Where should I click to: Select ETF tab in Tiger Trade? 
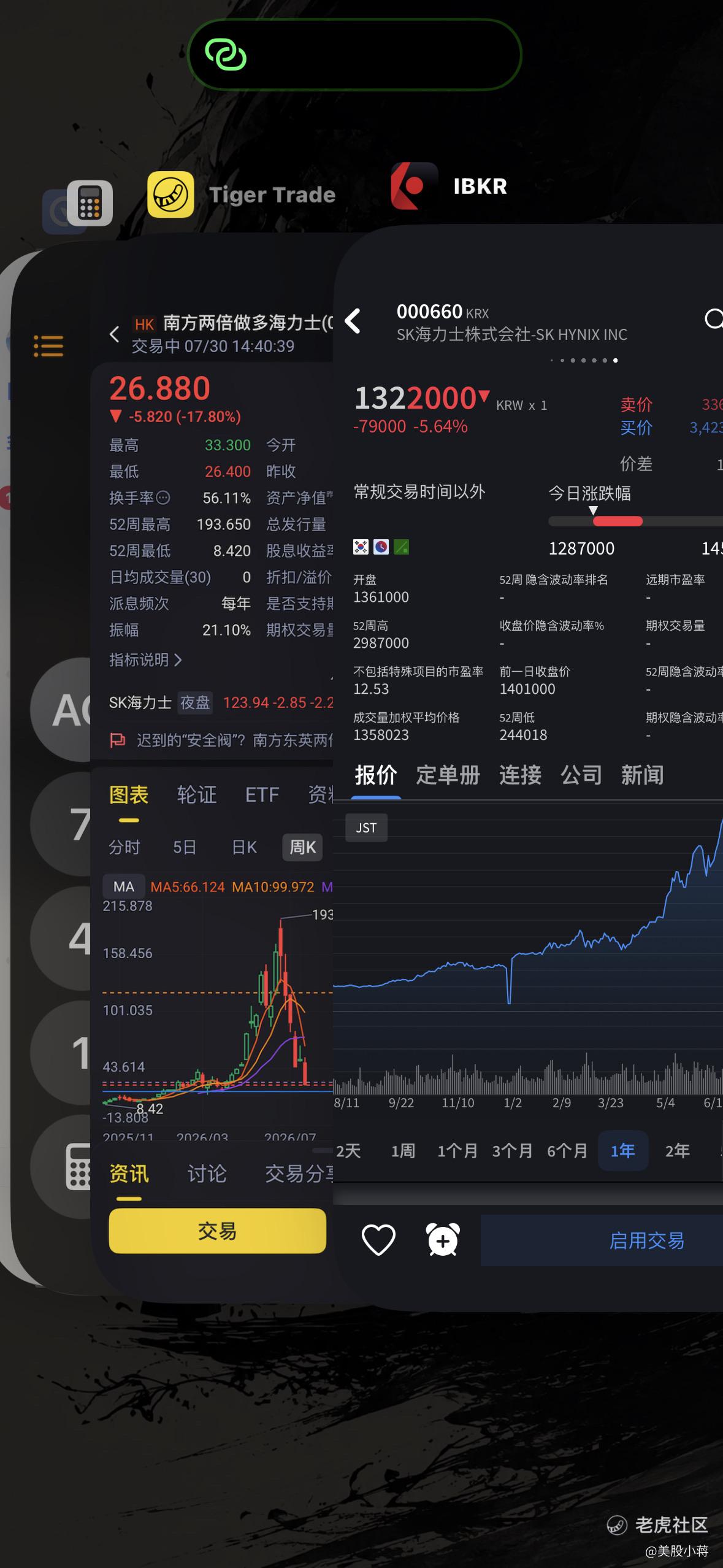[262, 794]
